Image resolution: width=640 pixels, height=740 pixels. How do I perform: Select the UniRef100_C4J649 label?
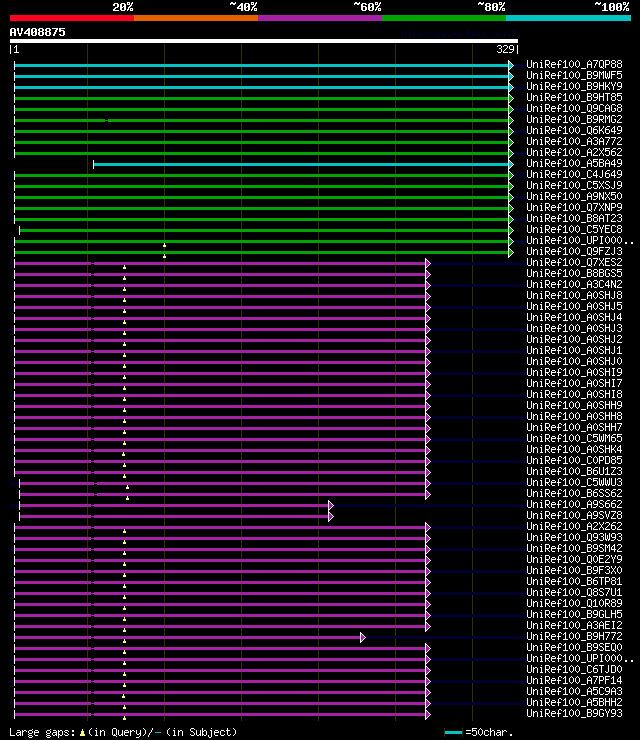click(574, 174)
